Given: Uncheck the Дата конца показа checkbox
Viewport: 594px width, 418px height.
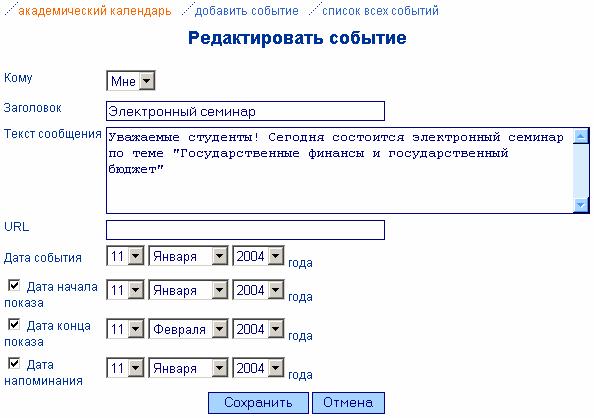Looking at the screenshot, I should pyautogui.click(x=14, y=324).
